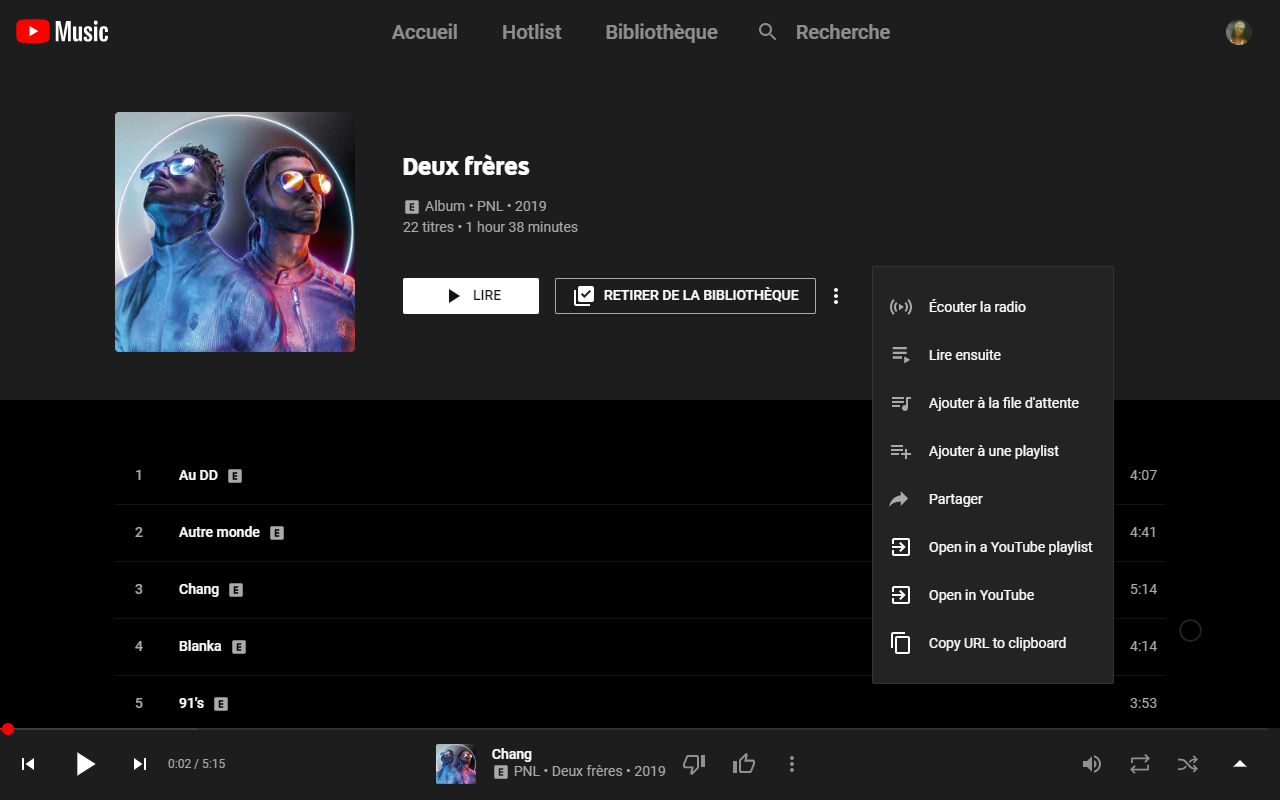
Task: Click the Deux frères album cover
Action: coord(235,232)
